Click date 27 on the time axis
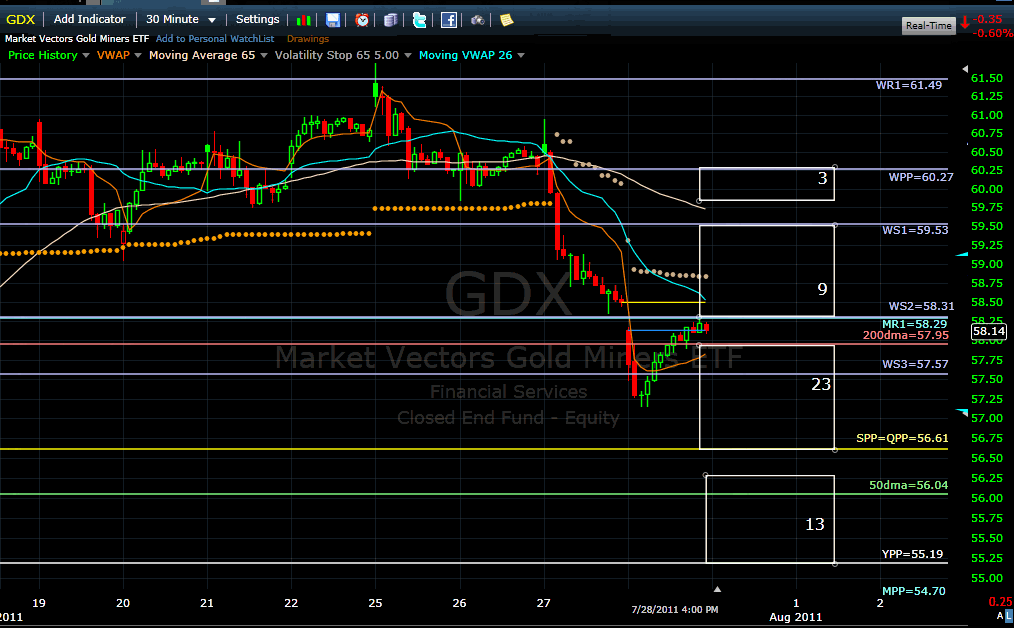The height and width of the screenshot is (628, 1014). tap(543, 603)
